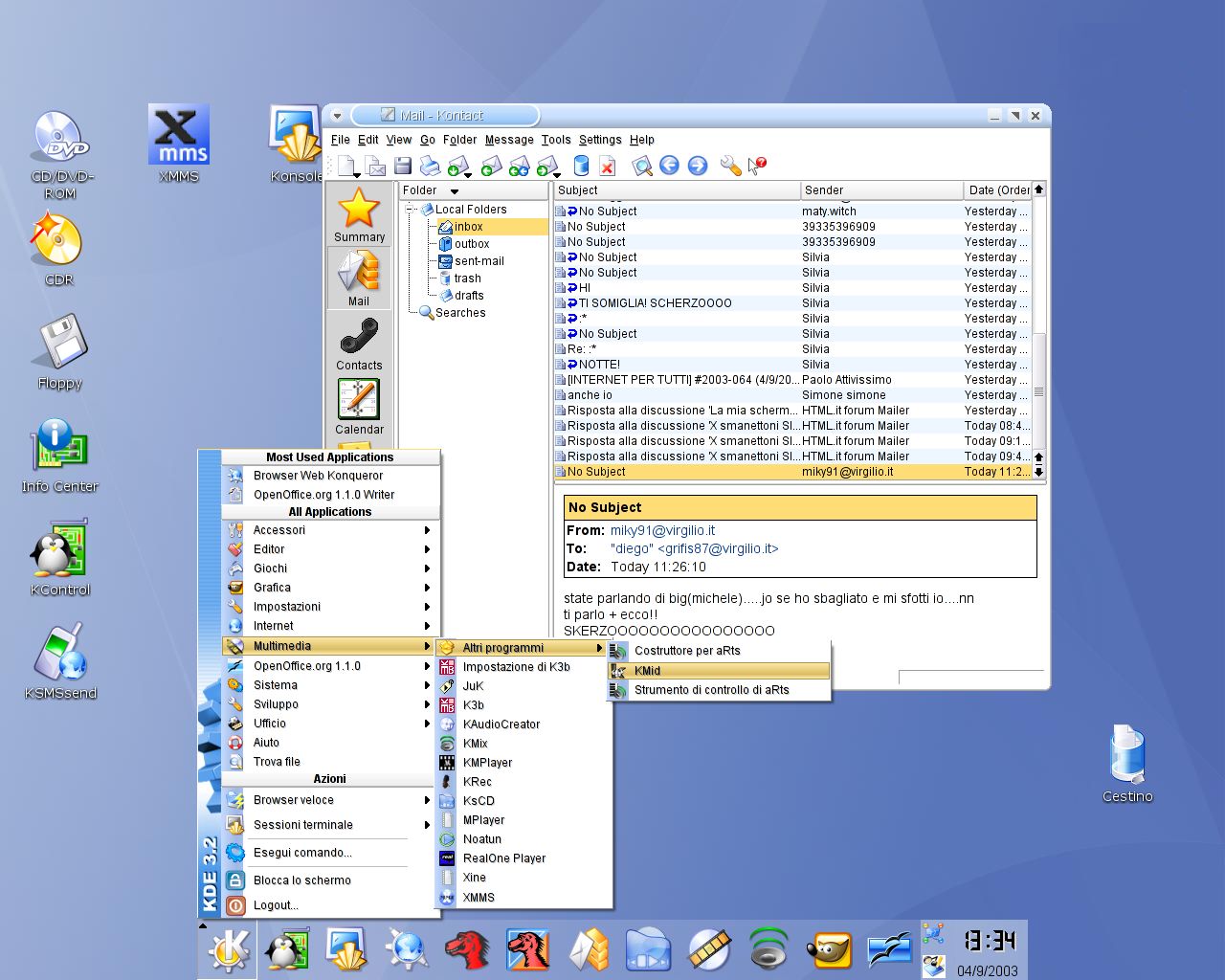Open the Folder menu in the menu bar
Viewport: 1225px width, 980px height.
click(459, 140)
